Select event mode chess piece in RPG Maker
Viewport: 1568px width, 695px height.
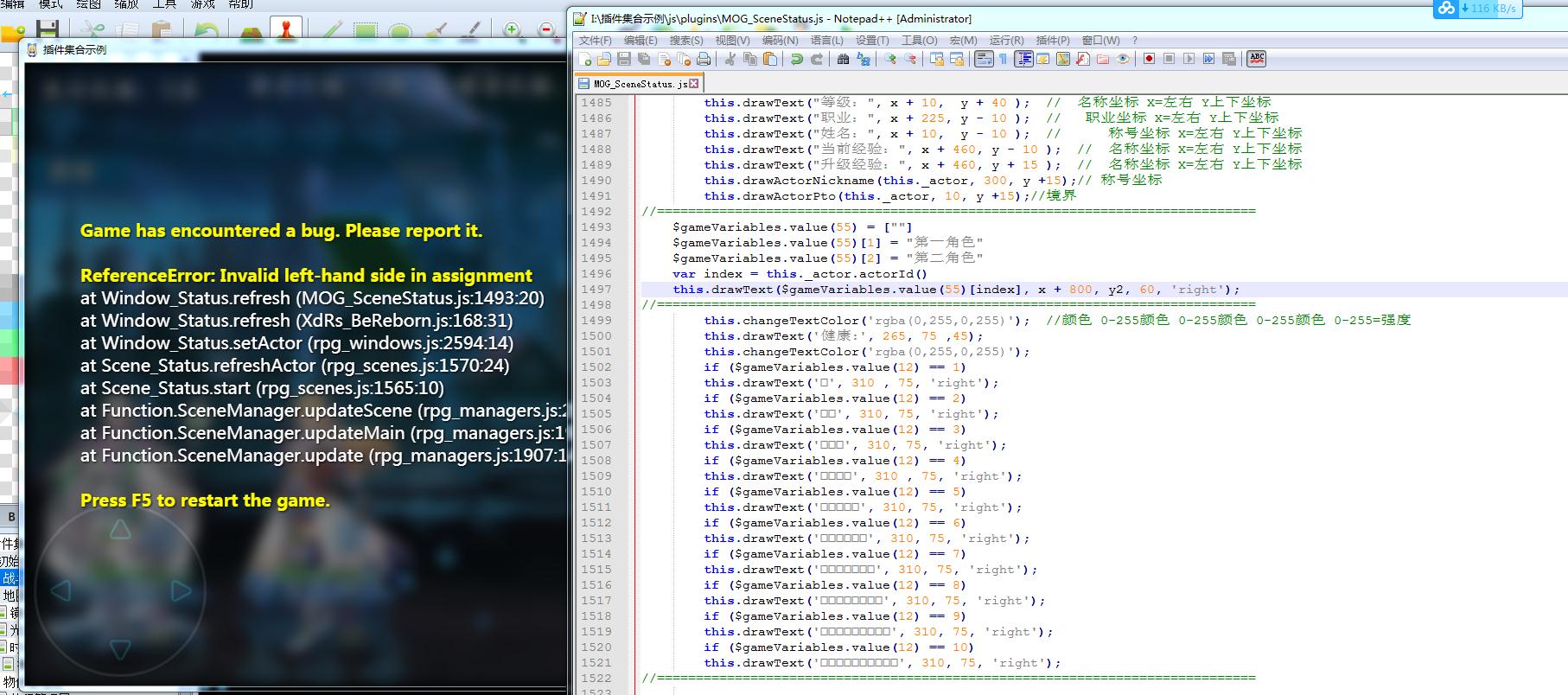point(286,29)
